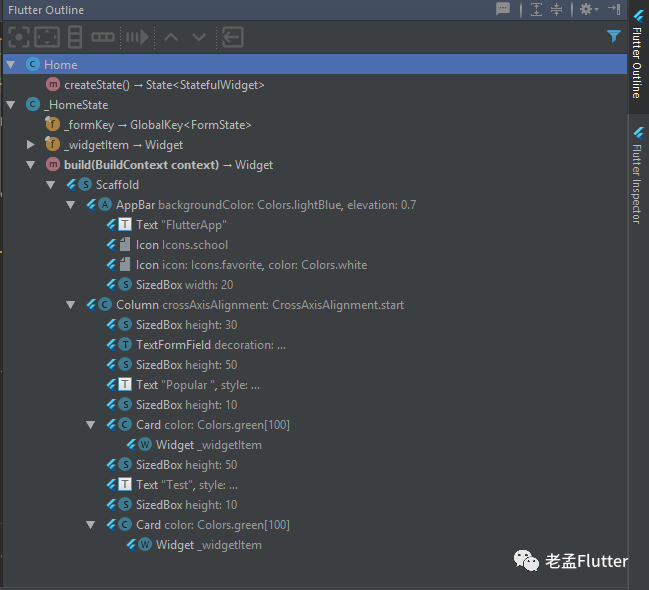Select the SizedBox width: 20 row
The height and width of the screenshot is (590, 649).
tap(315, 285)
